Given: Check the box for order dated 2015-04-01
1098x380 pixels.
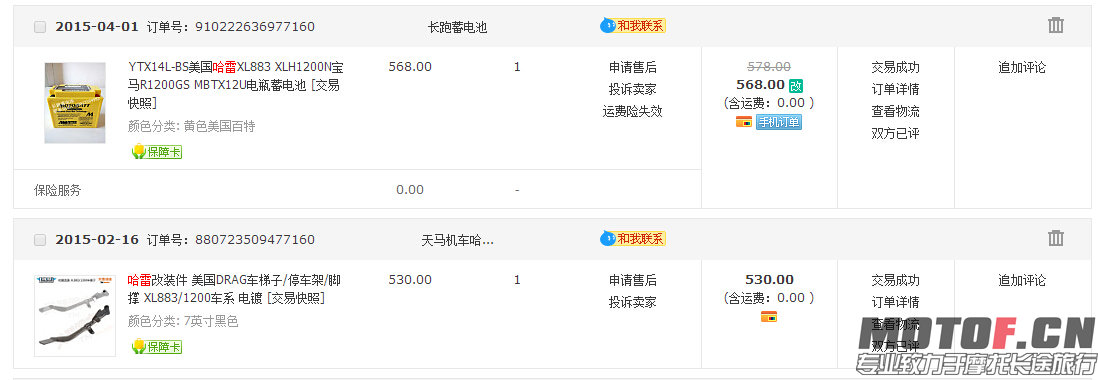Looking at the screenshot, I should tap(40, 27).
